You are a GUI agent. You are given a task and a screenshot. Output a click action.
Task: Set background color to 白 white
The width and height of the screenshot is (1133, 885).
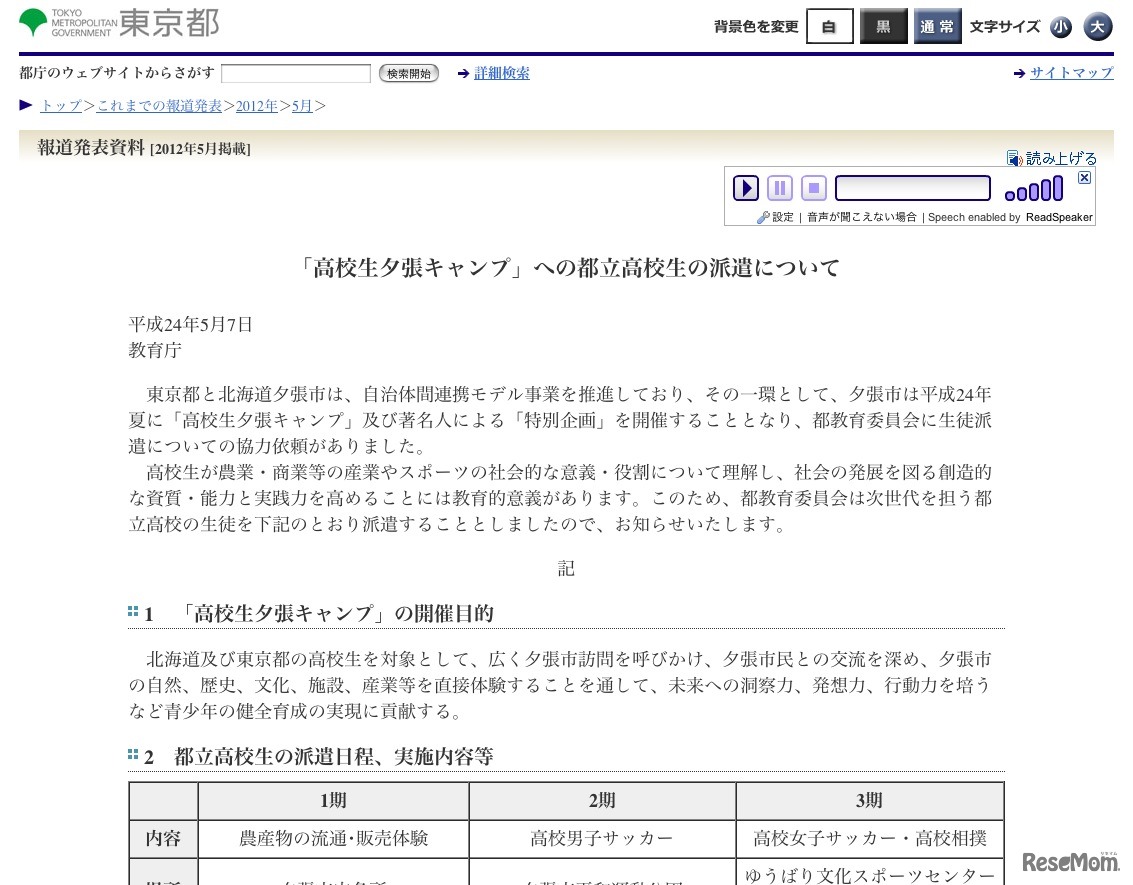click(829, 27)
